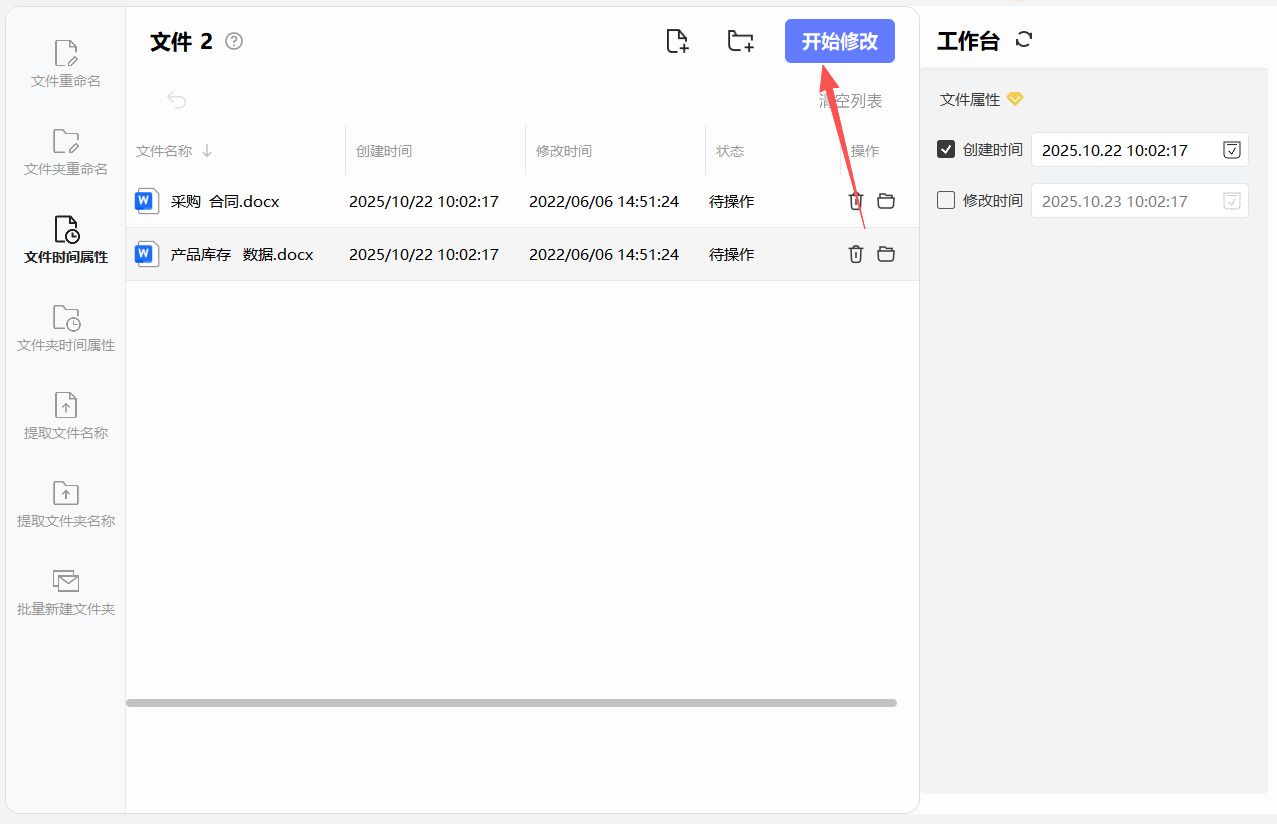This screenshot has width=1277, height=824.
Task: Open folder location of 采购 合同.docx
Action: coord(886,201)
